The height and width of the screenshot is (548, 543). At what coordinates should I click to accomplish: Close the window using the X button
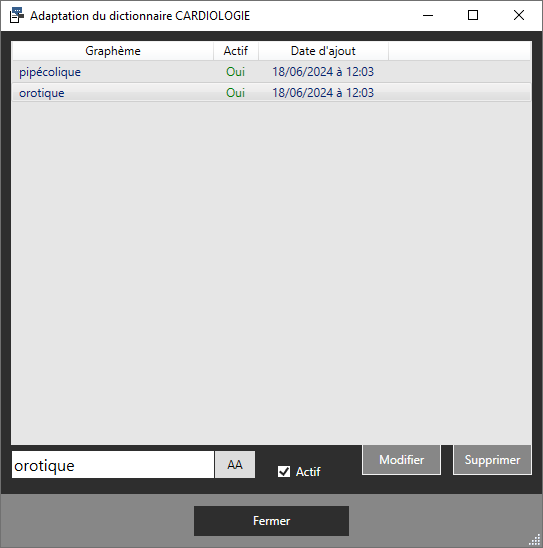[519, 15]
